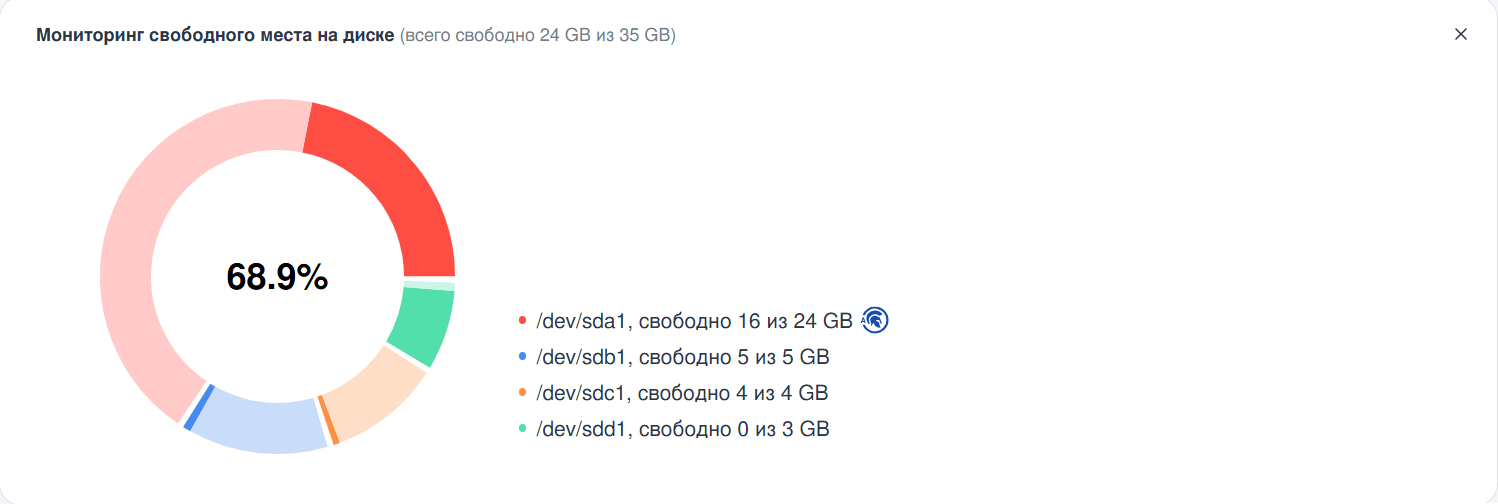Click the helmet icon beside /dev/sda1
Image resolution: width=1498 pixels, height=504 pixels.
(x=875, y=320)
